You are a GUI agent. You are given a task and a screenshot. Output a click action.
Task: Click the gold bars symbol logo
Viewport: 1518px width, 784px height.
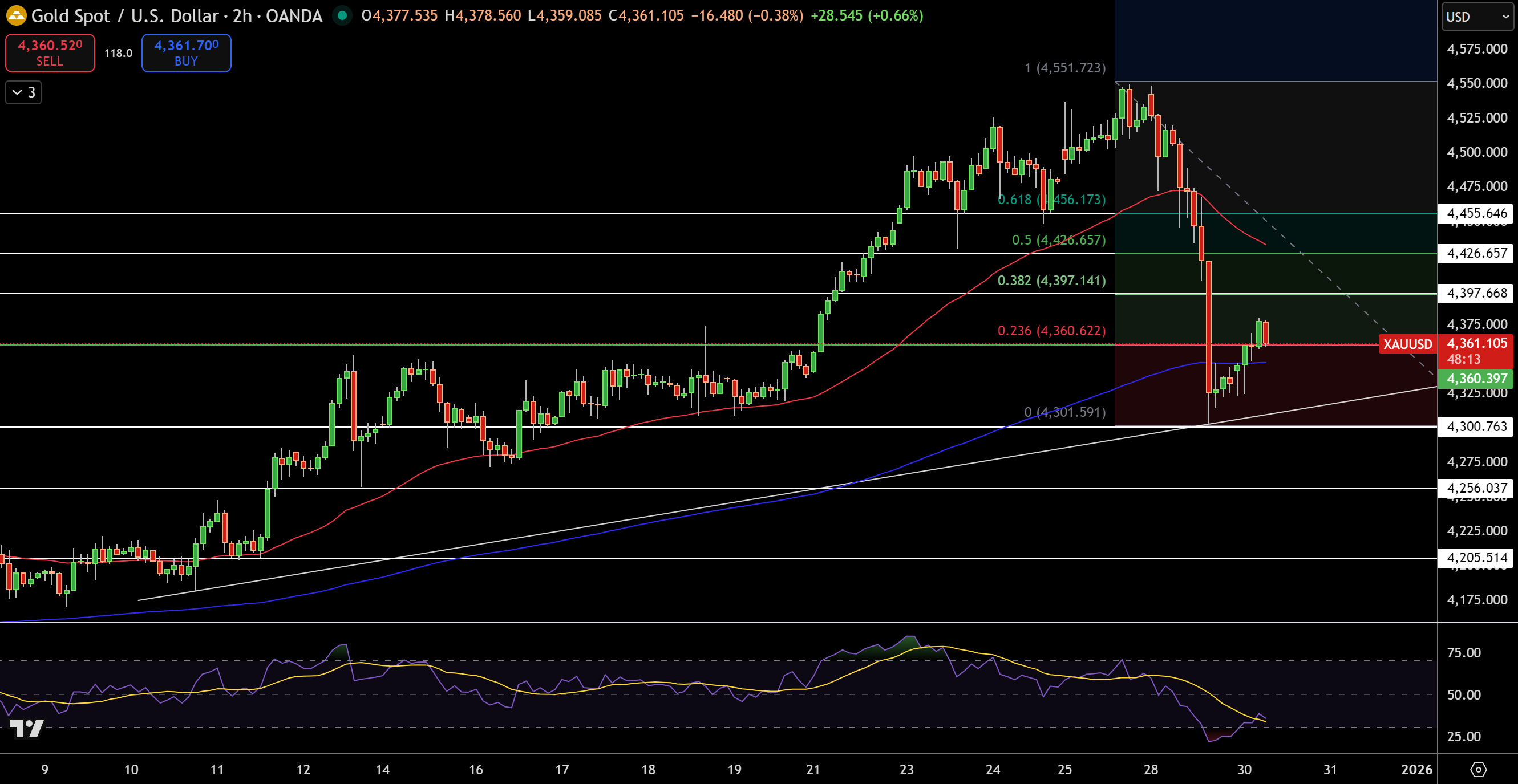point(17,17)
